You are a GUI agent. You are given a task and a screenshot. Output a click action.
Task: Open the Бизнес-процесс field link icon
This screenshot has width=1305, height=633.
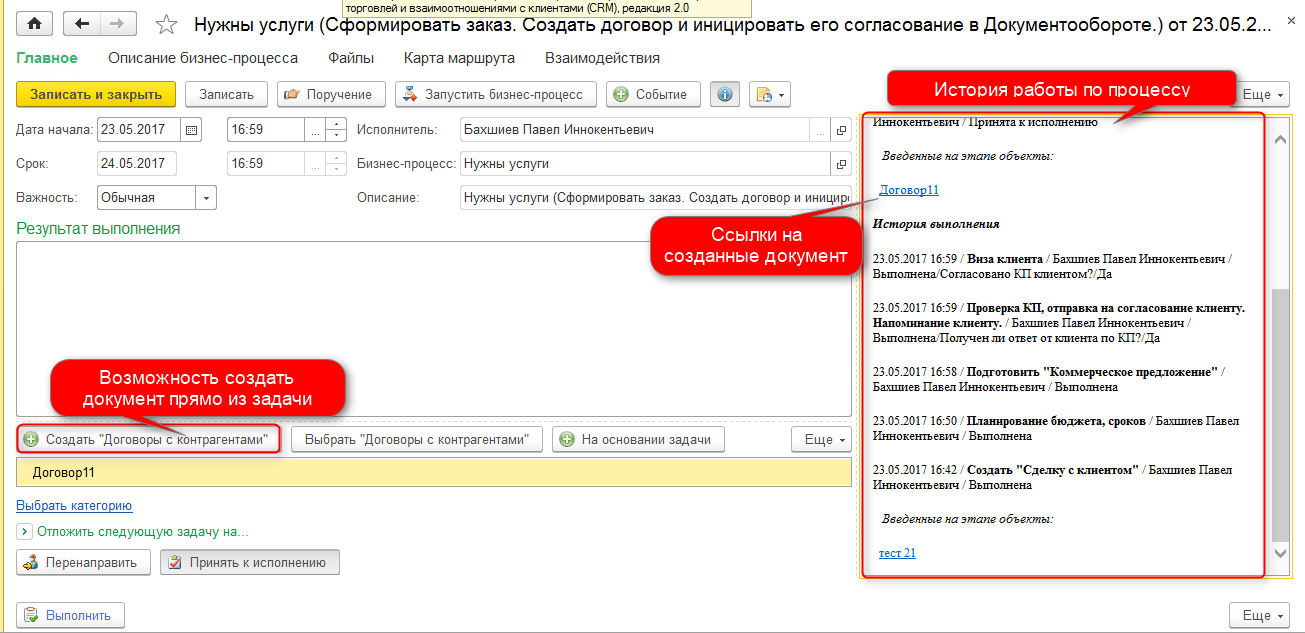841,164
